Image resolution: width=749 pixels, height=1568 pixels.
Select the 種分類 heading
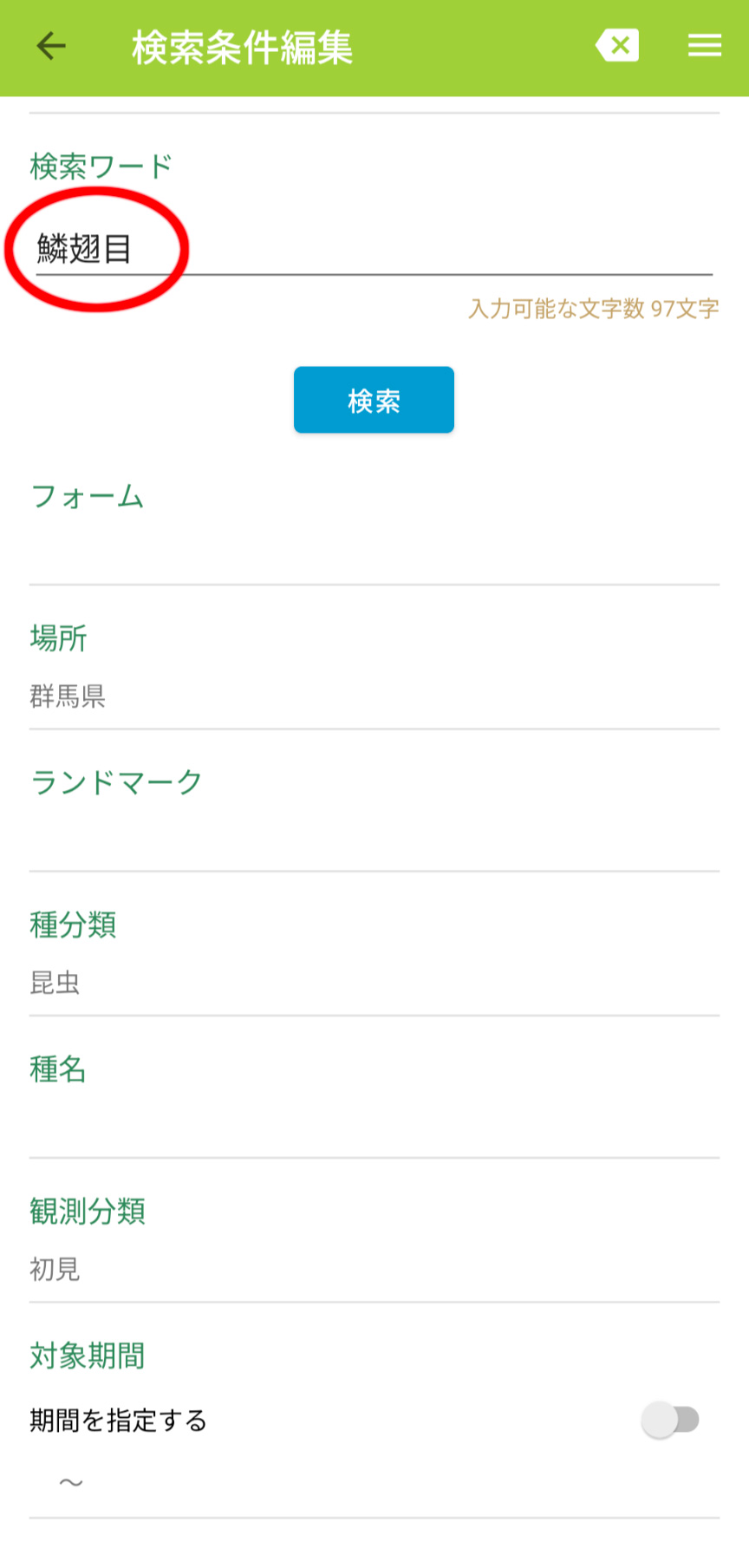73,924
